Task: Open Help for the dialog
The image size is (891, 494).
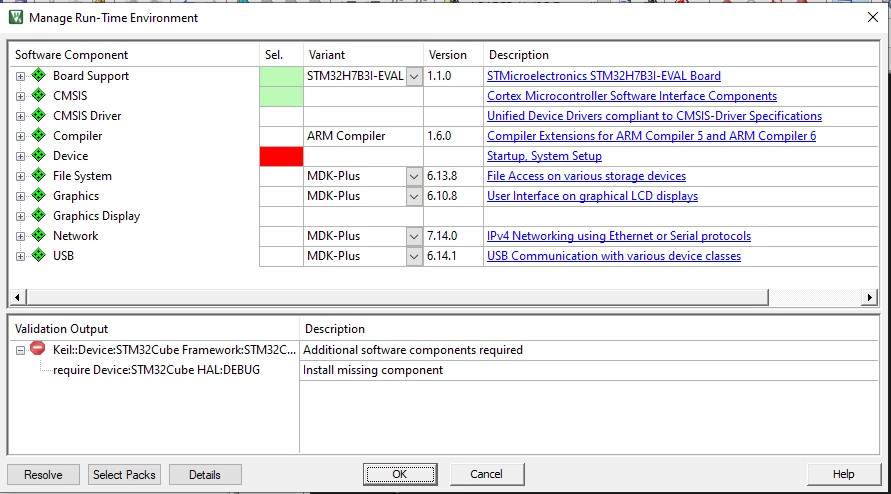Action: [x=843, y=474]
